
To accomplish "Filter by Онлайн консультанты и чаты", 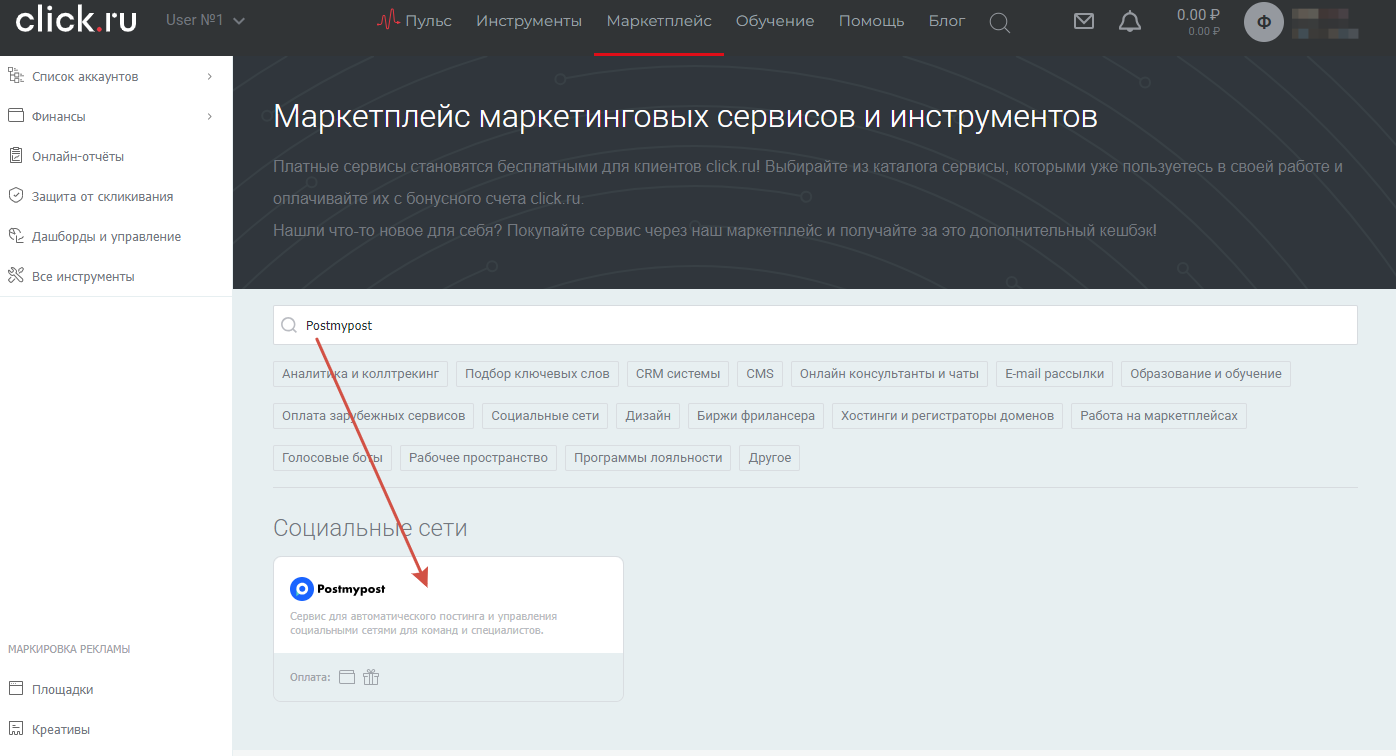I will pyautogui.click(x=890, y=374).
